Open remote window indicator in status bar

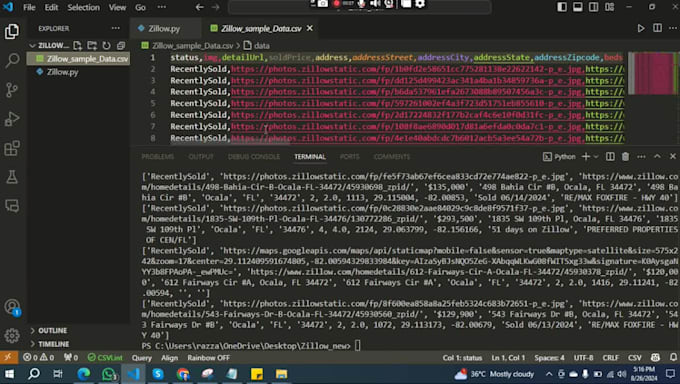pyautogui.click(x=8, y=358)
